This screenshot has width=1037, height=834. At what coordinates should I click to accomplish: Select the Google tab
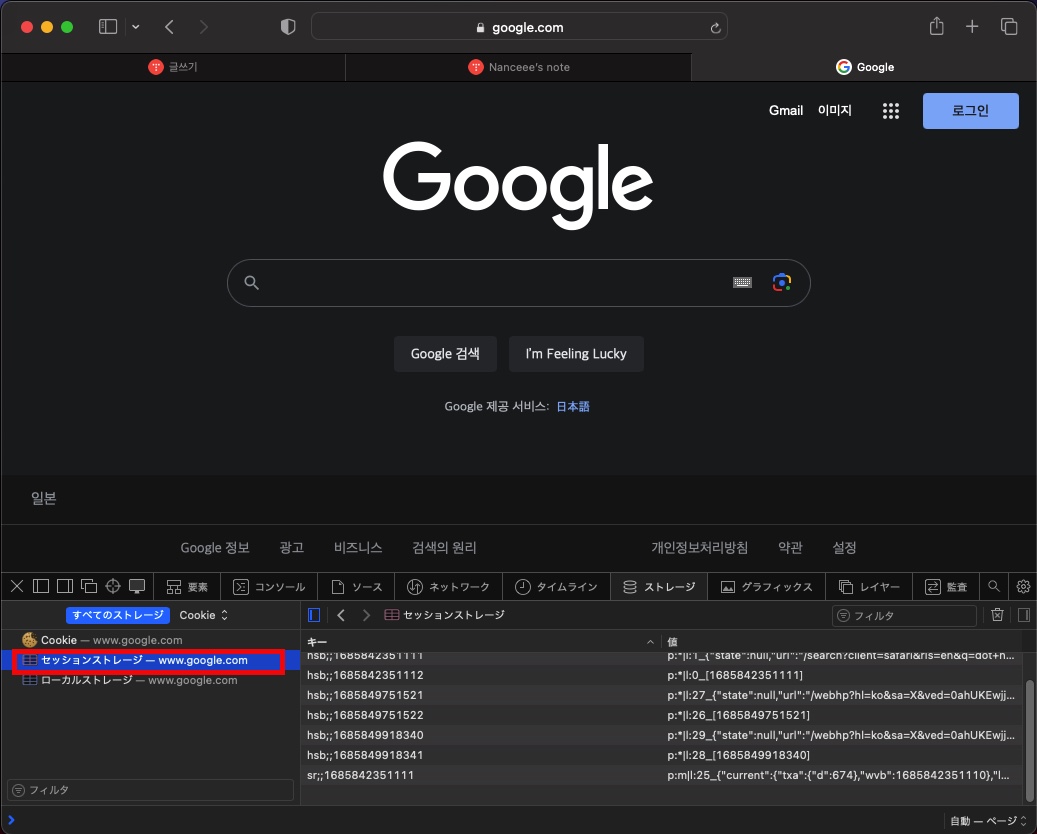pyautogui.click(x=864, y=67)
